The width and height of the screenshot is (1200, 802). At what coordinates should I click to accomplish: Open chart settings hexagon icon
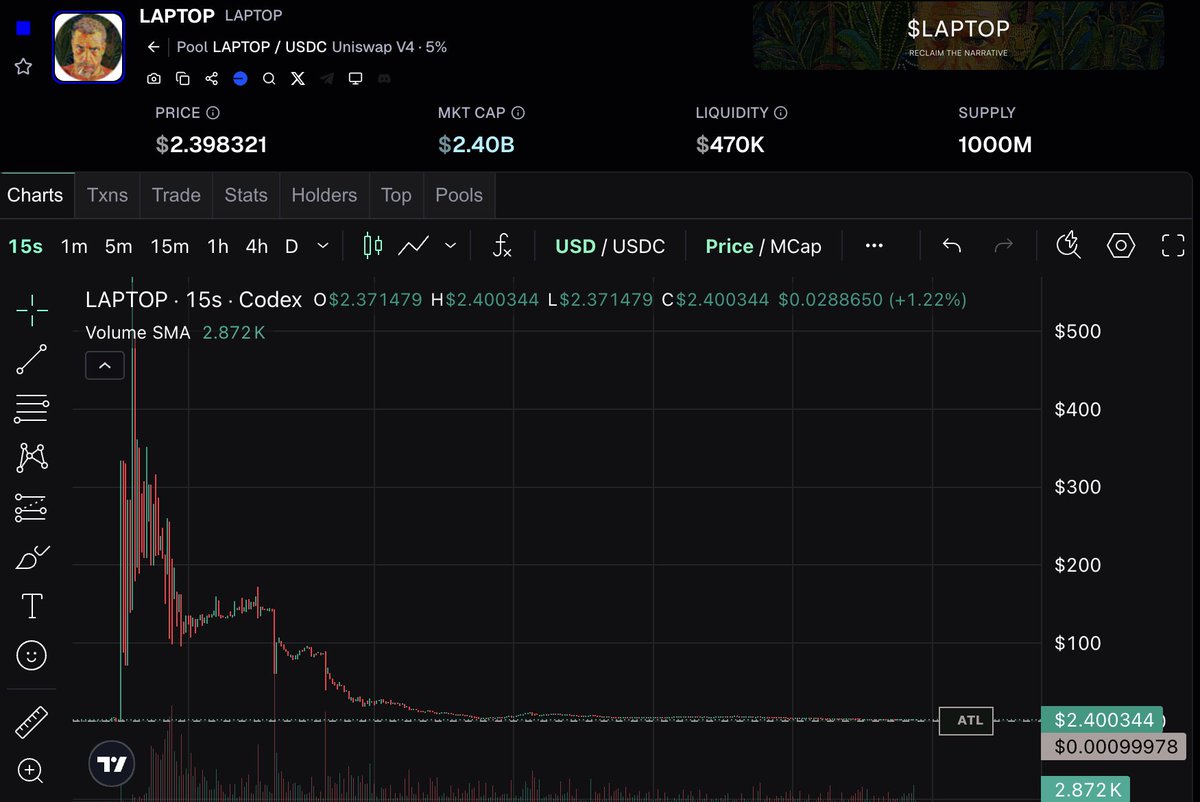(1122, 245)
